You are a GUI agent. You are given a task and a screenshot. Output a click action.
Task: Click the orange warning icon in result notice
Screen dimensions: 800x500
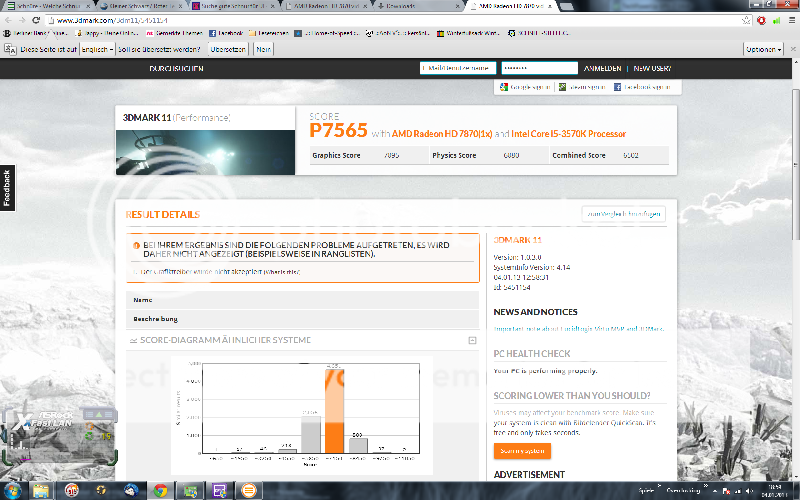coord(136,245)
